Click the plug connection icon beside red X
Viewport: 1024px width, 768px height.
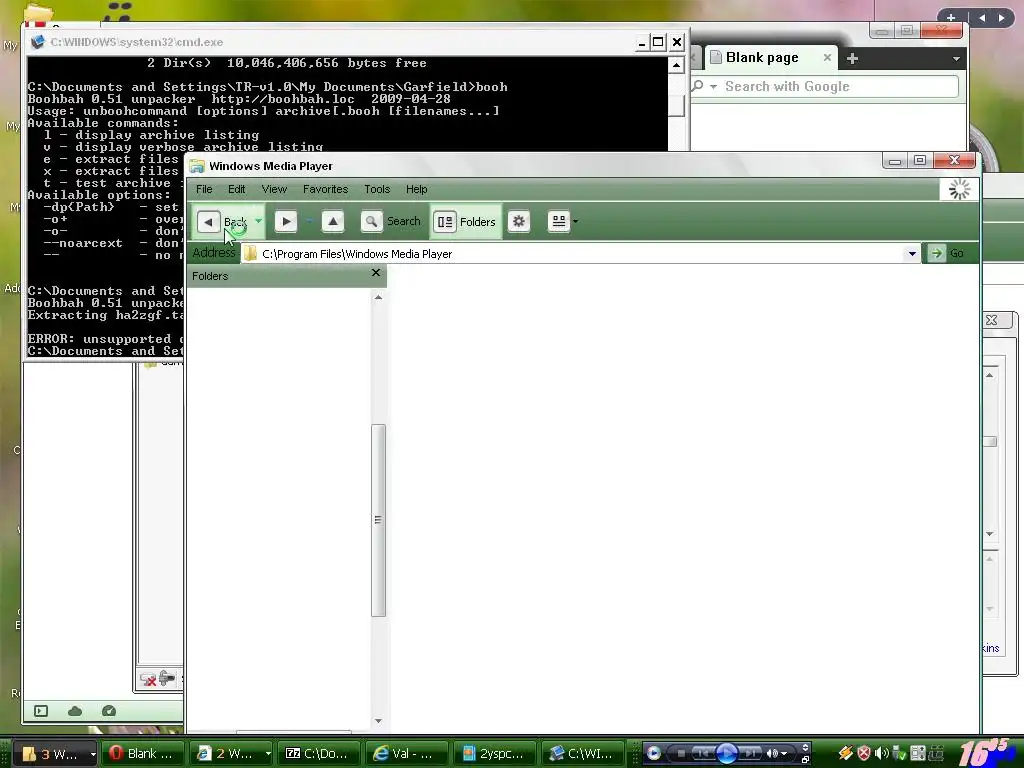pyautogui.click(x=167, y=679)
